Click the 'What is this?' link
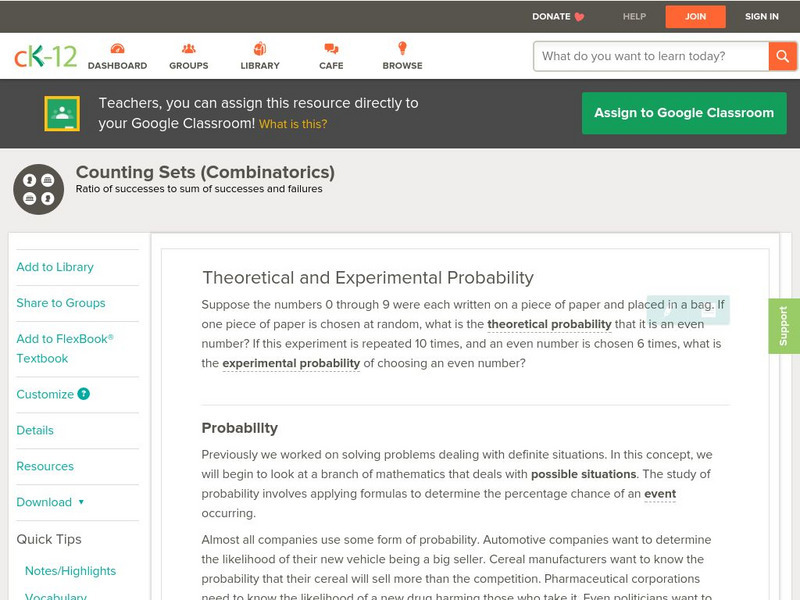Screen dimensions: 800x600 pyautogui.click(x=293, y=124)
